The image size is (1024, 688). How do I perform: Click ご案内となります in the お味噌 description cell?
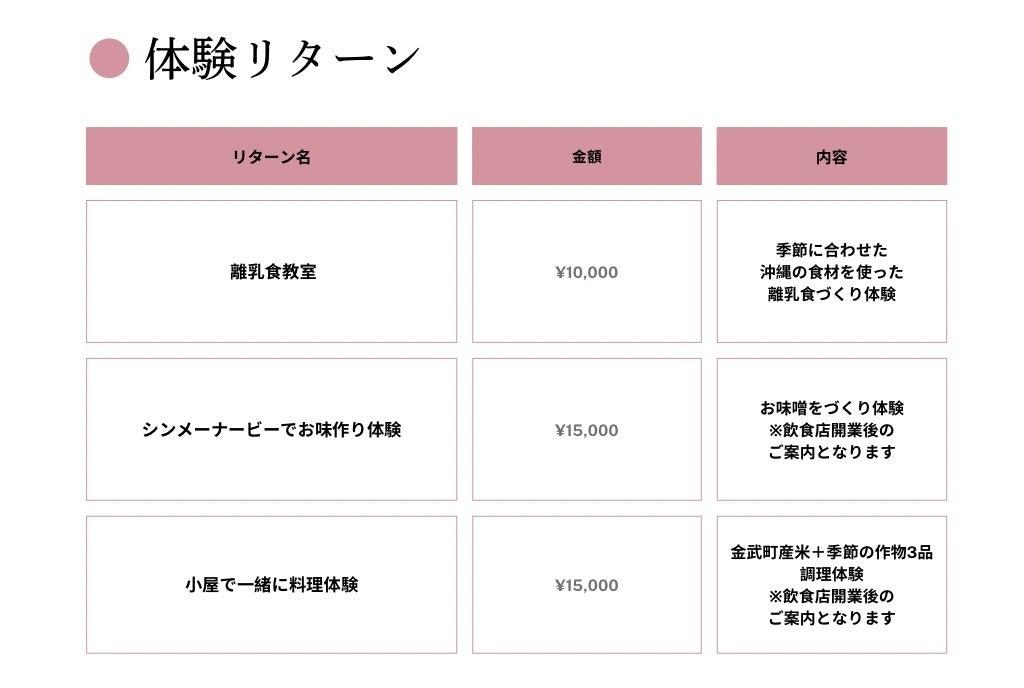[x=831, y=452]
